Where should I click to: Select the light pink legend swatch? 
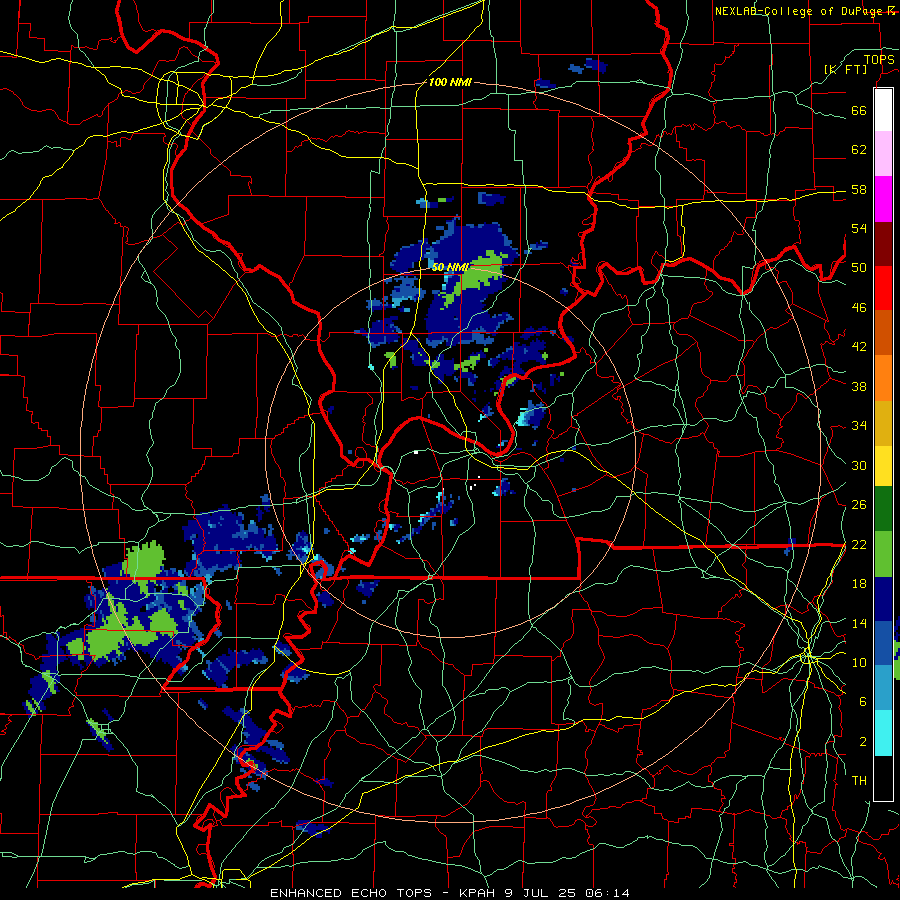(x=883, y=153)
